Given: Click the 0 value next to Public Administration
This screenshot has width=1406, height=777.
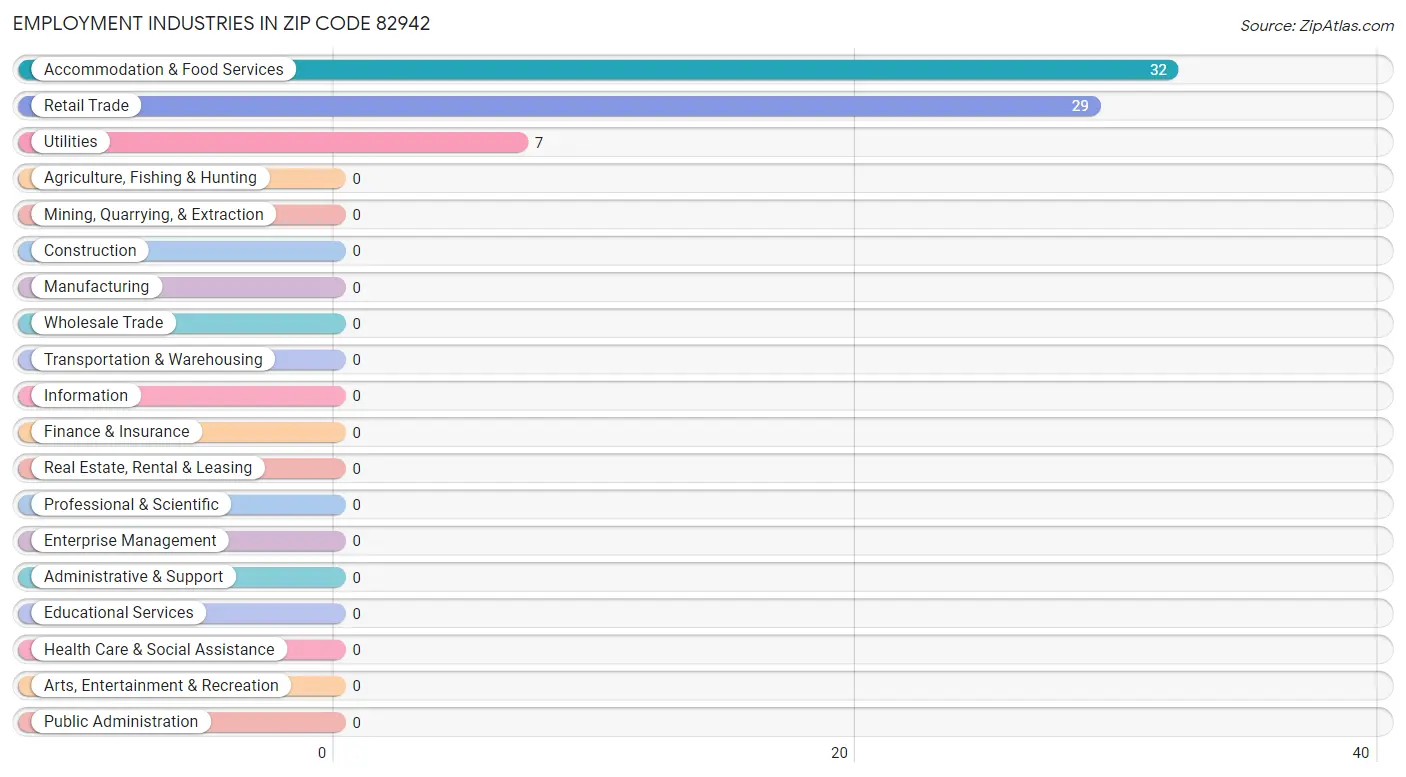Looking at the screenshot, I should click(x=356, y=723).
